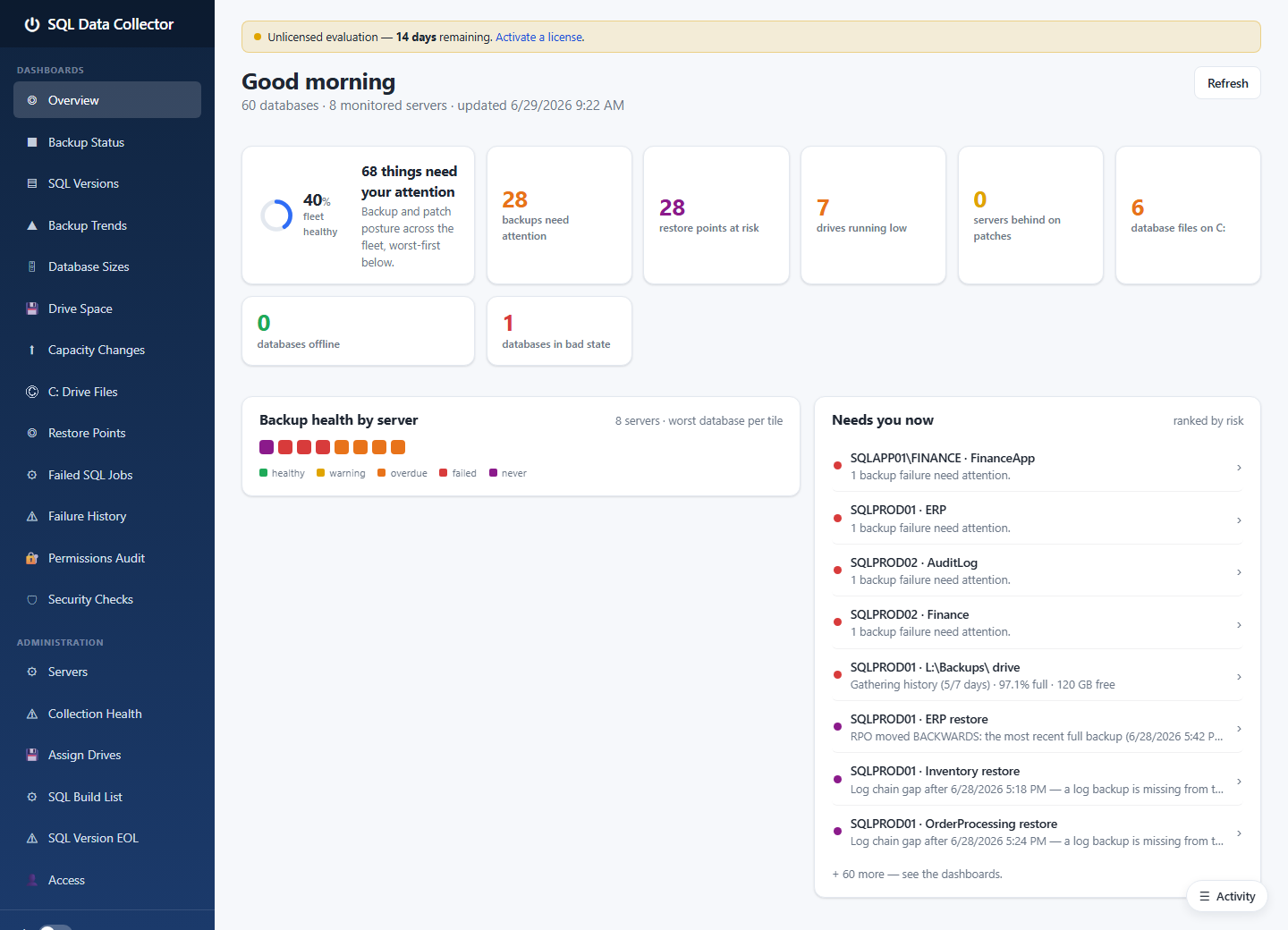1288x930 pixels.
Task: Select 'SQLPROD01 · Inventory restore' row title
Action: (935, 771)
